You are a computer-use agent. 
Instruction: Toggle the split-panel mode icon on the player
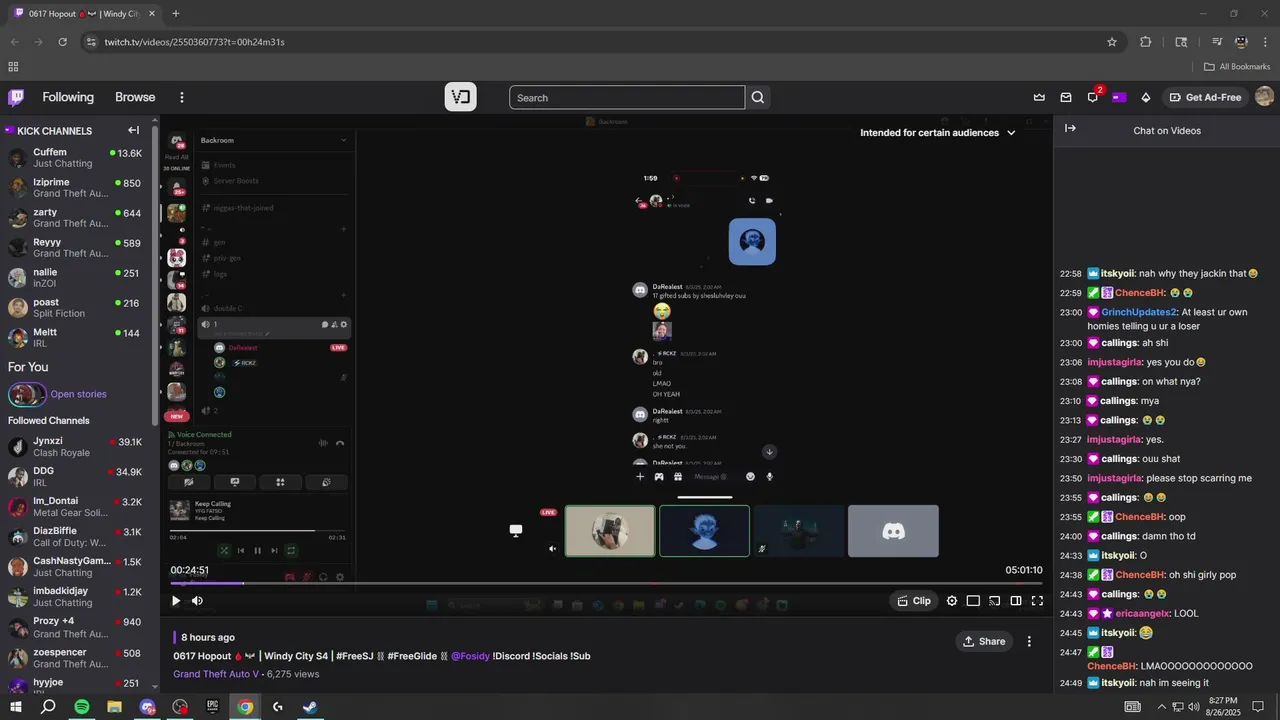pyautogui.click(x=1016, y=601)
